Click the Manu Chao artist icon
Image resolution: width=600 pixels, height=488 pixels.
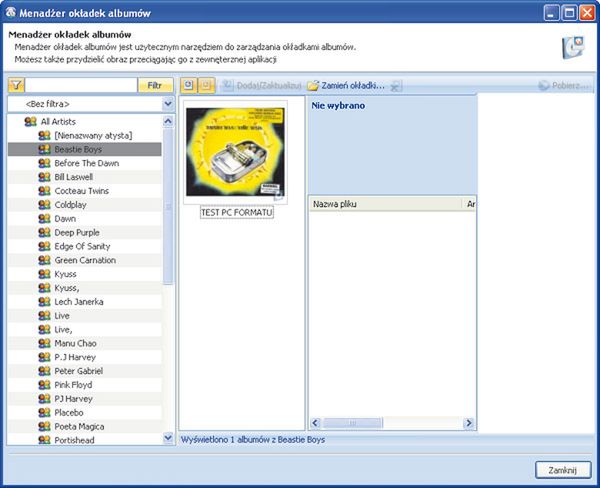pyautogui.click(x=44, y=343)
